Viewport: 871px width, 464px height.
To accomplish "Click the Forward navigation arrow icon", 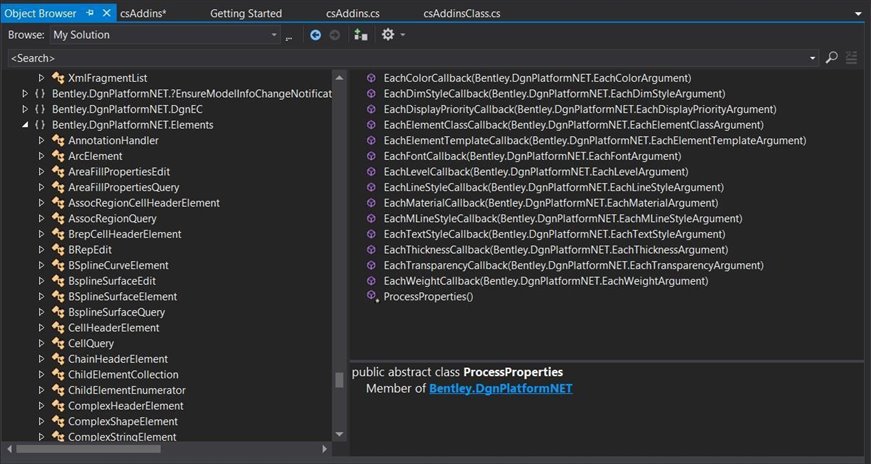I will point(334,35).
